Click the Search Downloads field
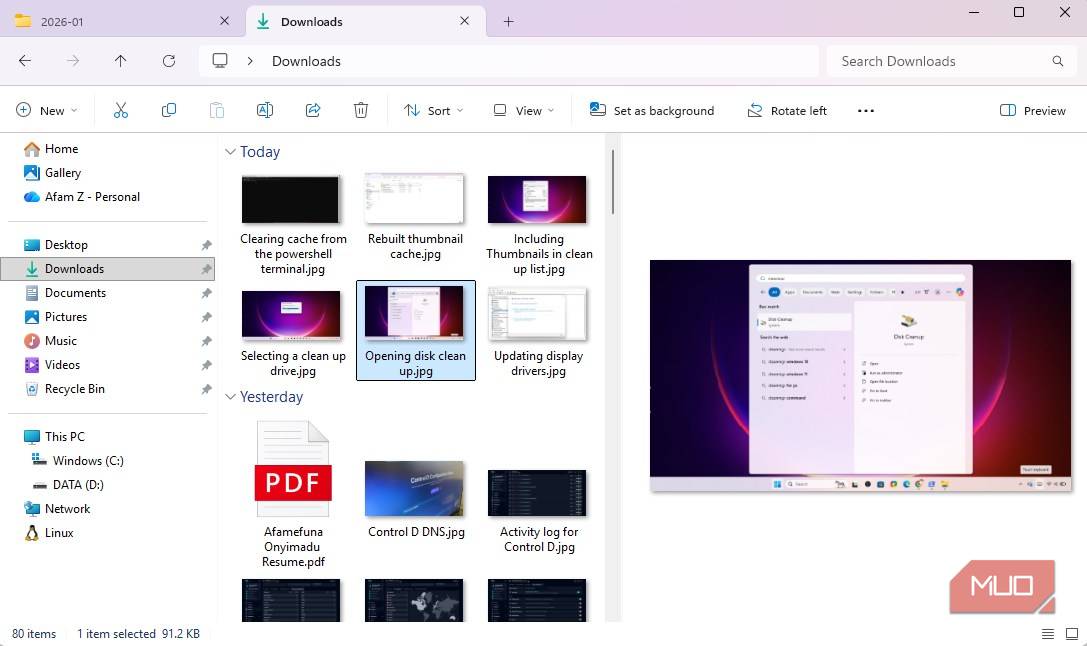The width and height of the screenshot is (1087, 646). pos(940,61)
